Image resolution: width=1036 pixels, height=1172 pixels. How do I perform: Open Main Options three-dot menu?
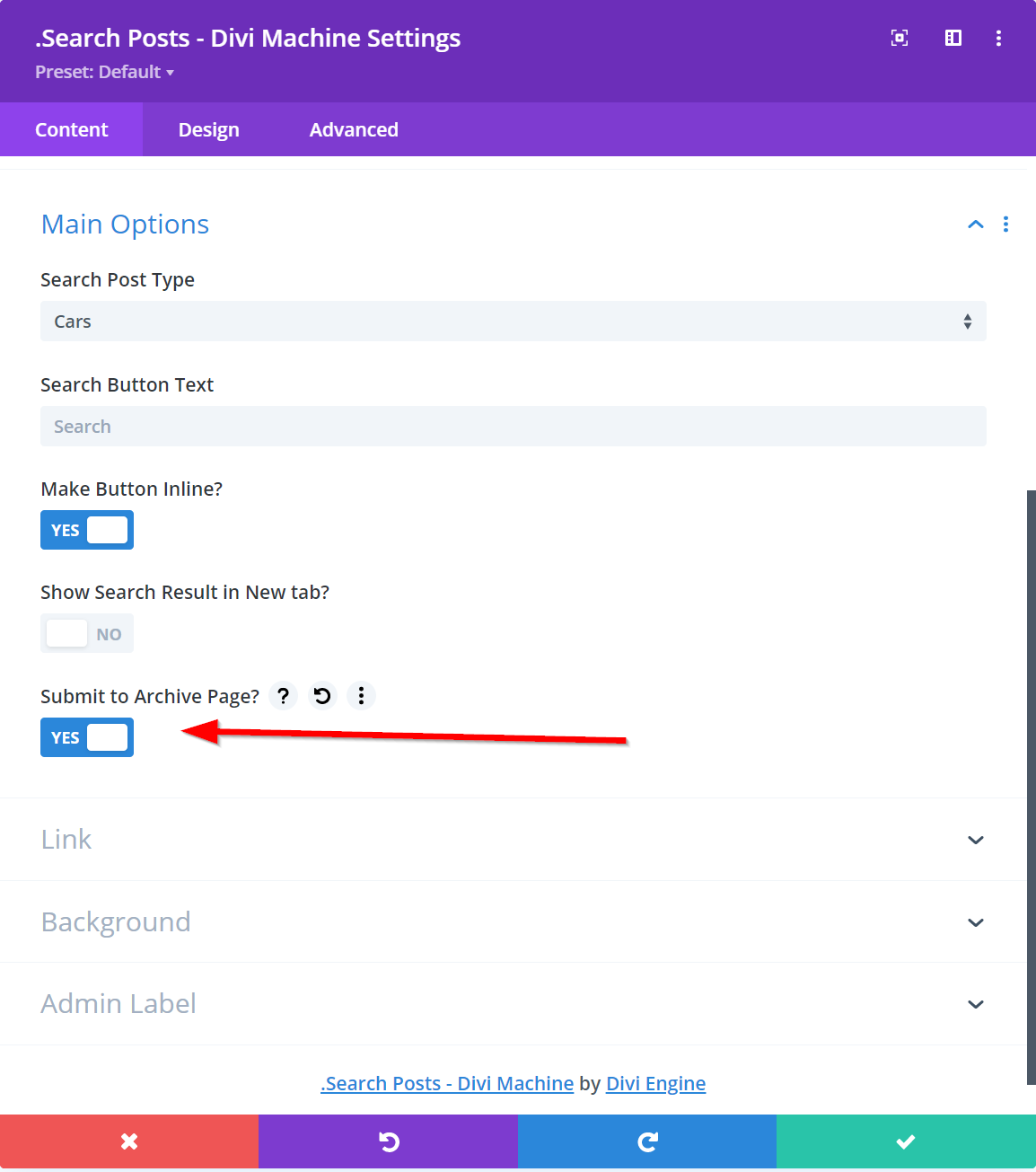1005,225
